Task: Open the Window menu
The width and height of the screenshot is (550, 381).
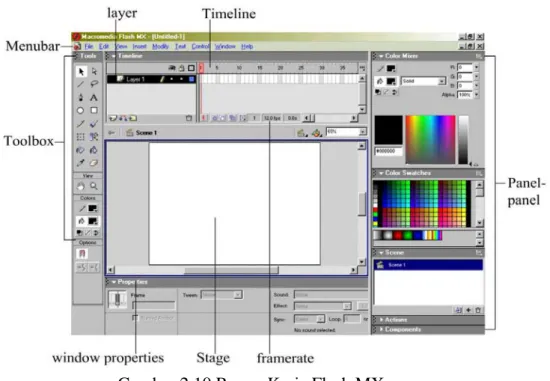Action: (225, 46)
